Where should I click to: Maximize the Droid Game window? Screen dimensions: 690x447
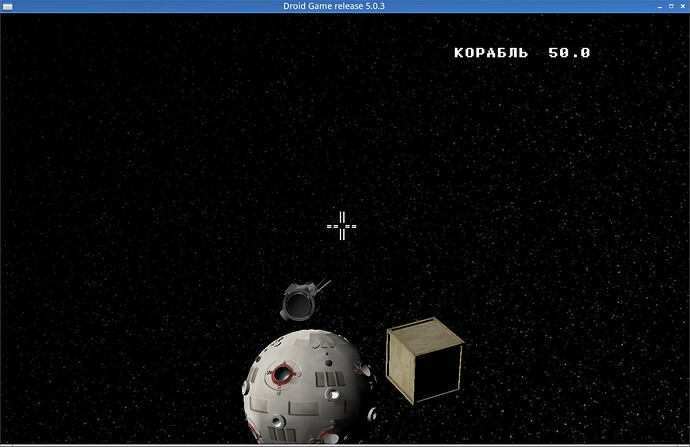click(x=669, y=6)
